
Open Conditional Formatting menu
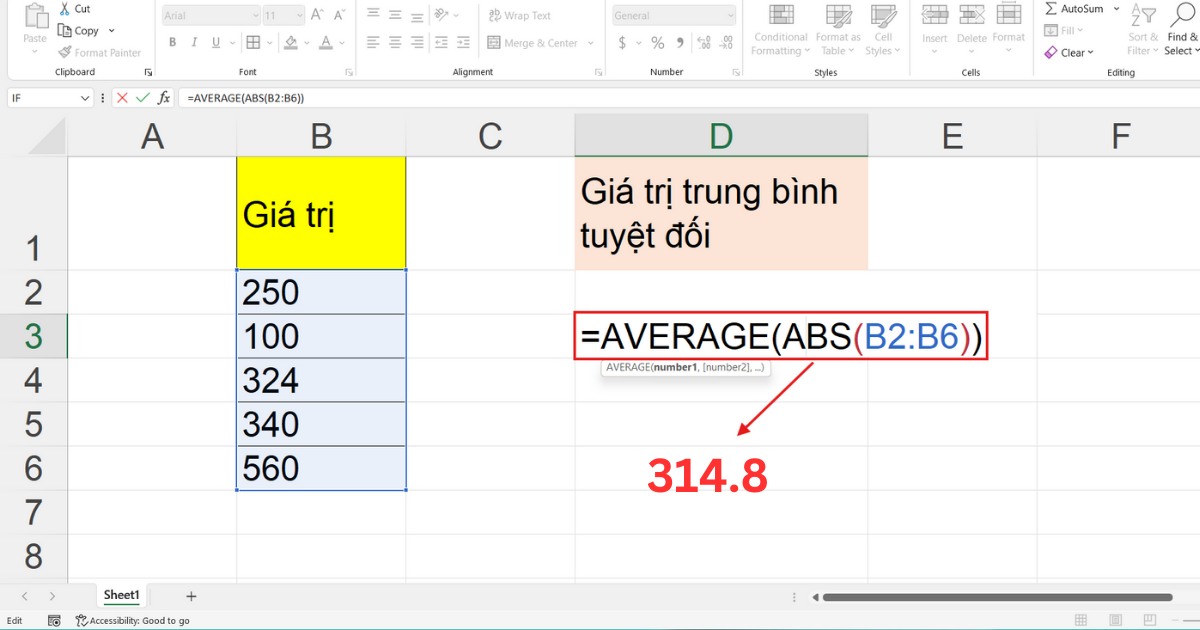click(780, 30)
